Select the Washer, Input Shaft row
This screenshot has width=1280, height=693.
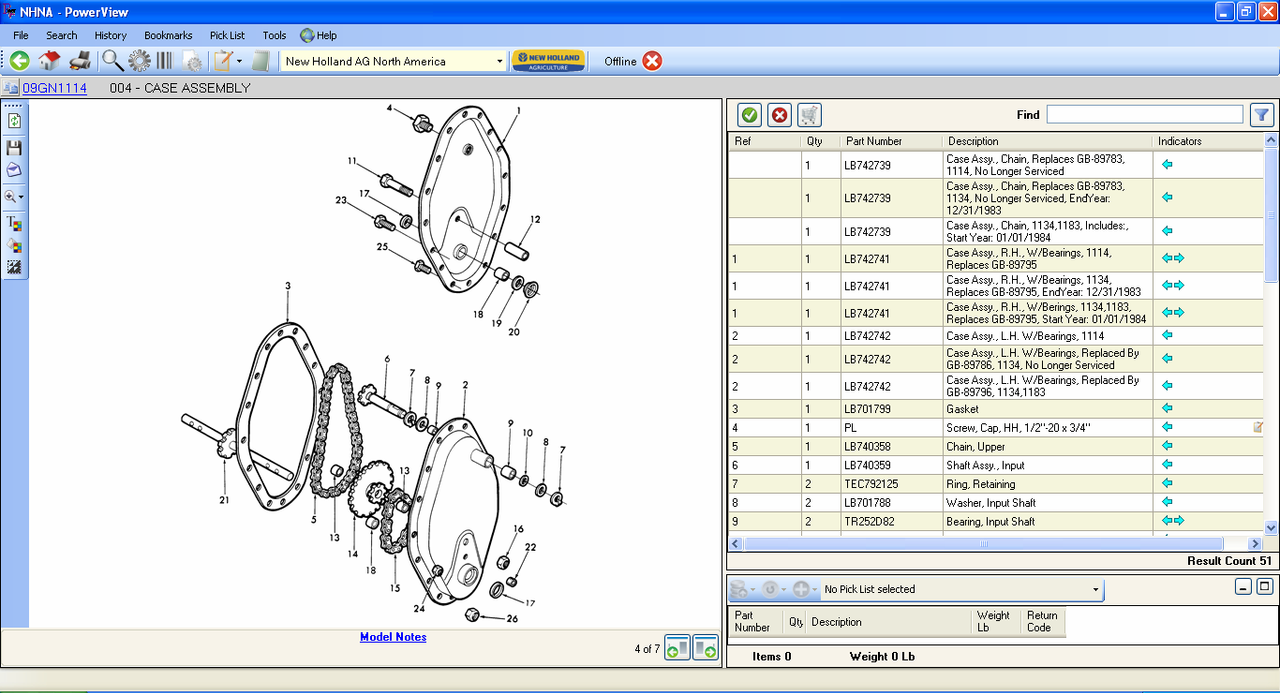tap(996, 503)
